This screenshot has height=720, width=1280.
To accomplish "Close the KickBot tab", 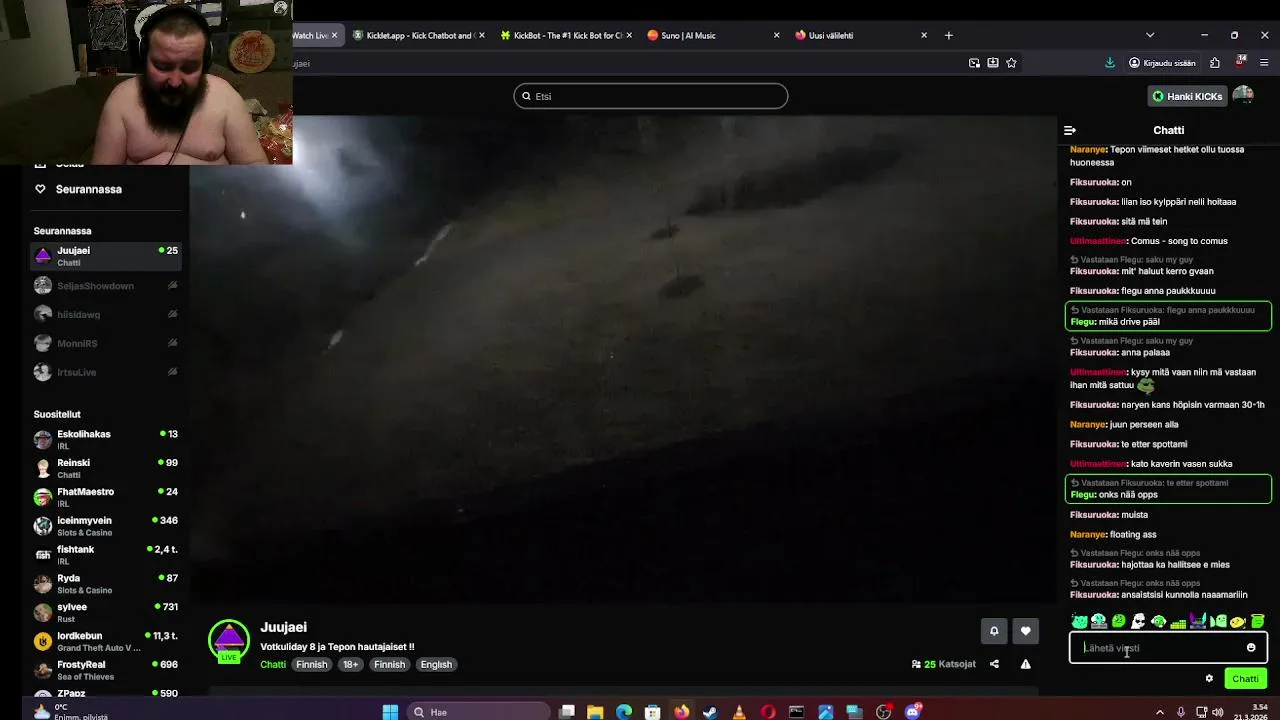I will [x=629, y=35].
